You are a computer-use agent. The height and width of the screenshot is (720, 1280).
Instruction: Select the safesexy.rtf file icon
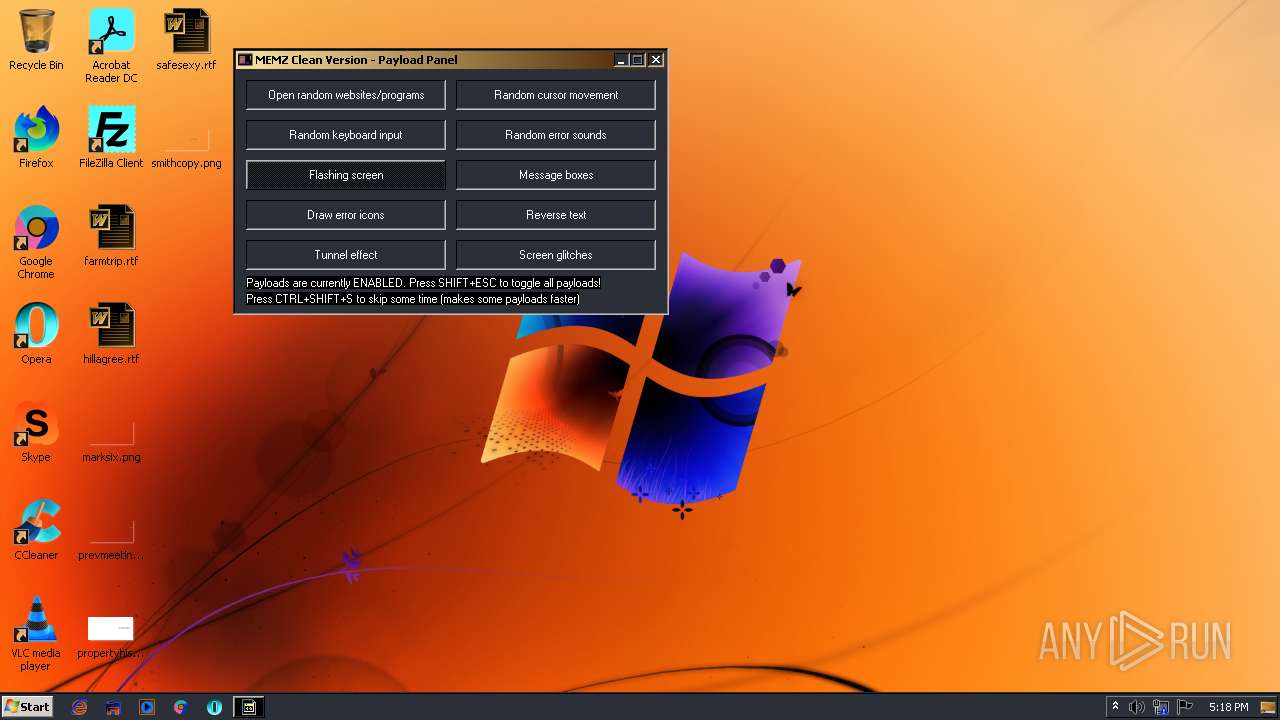tap(186, 40)
